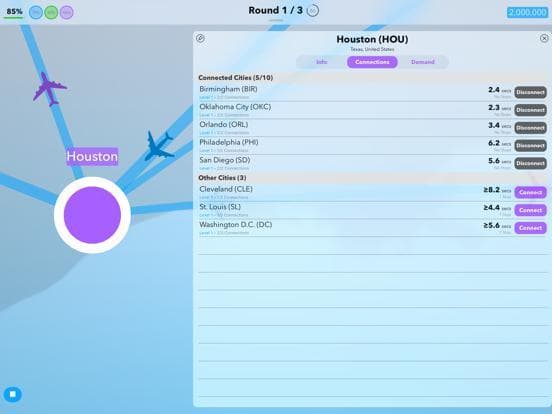This screenshot has height=414, width=552.
Task: Click the small drag handle under Round title
Action: (276, 20)
